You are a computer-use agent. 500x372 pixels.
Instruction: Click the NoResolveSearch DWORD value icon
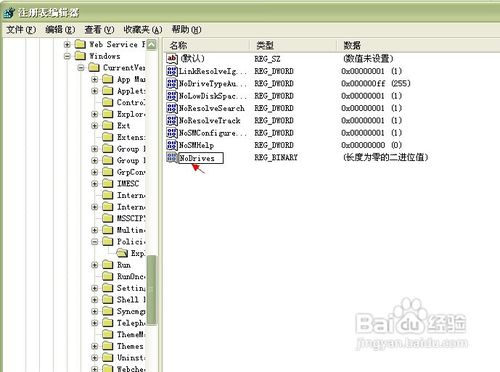pos(172,108)
